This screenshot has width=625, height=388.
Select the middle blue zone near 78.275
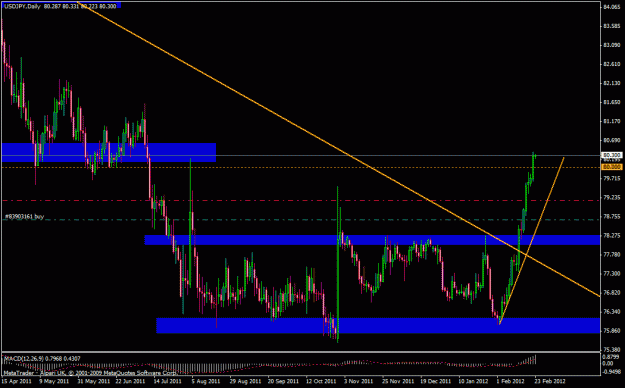click(372, 240)
